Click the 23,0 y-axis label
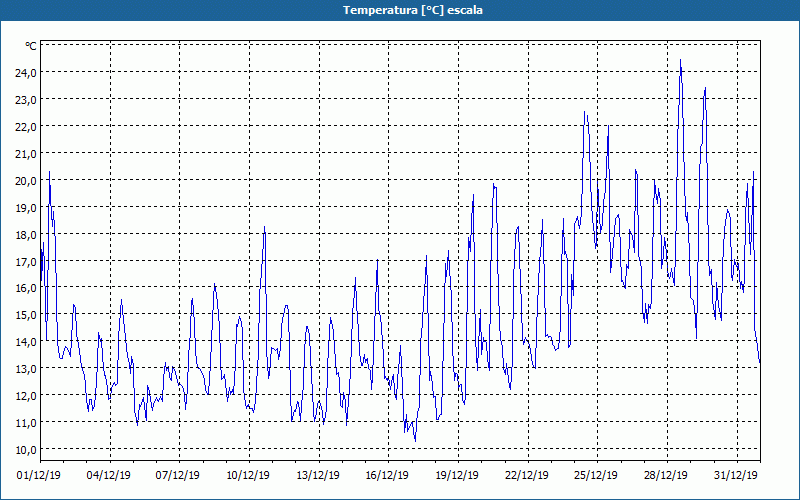 coord(27,100)
